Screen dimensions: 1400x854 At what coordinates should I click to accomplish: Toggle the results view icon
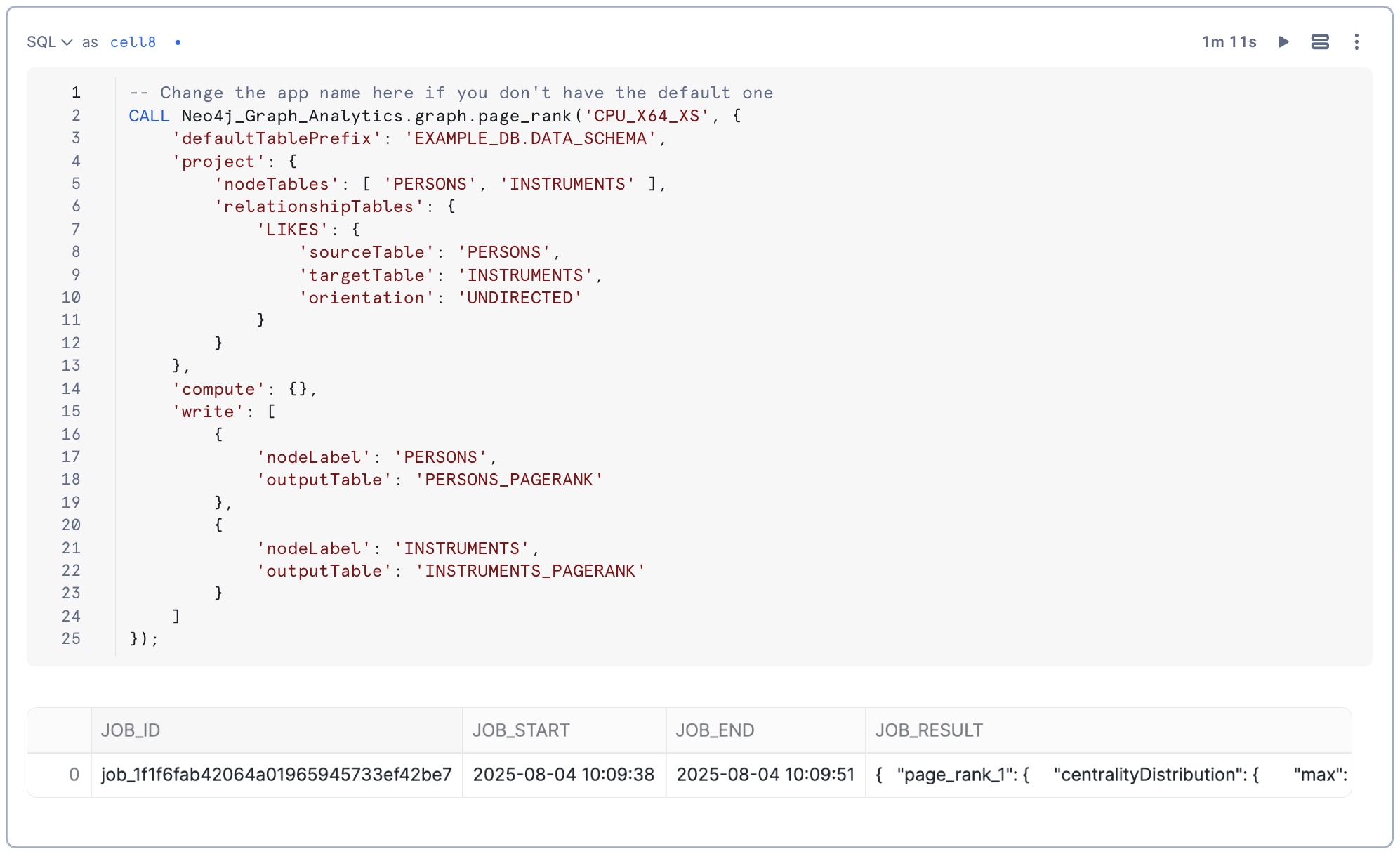tap(1320, 42)
